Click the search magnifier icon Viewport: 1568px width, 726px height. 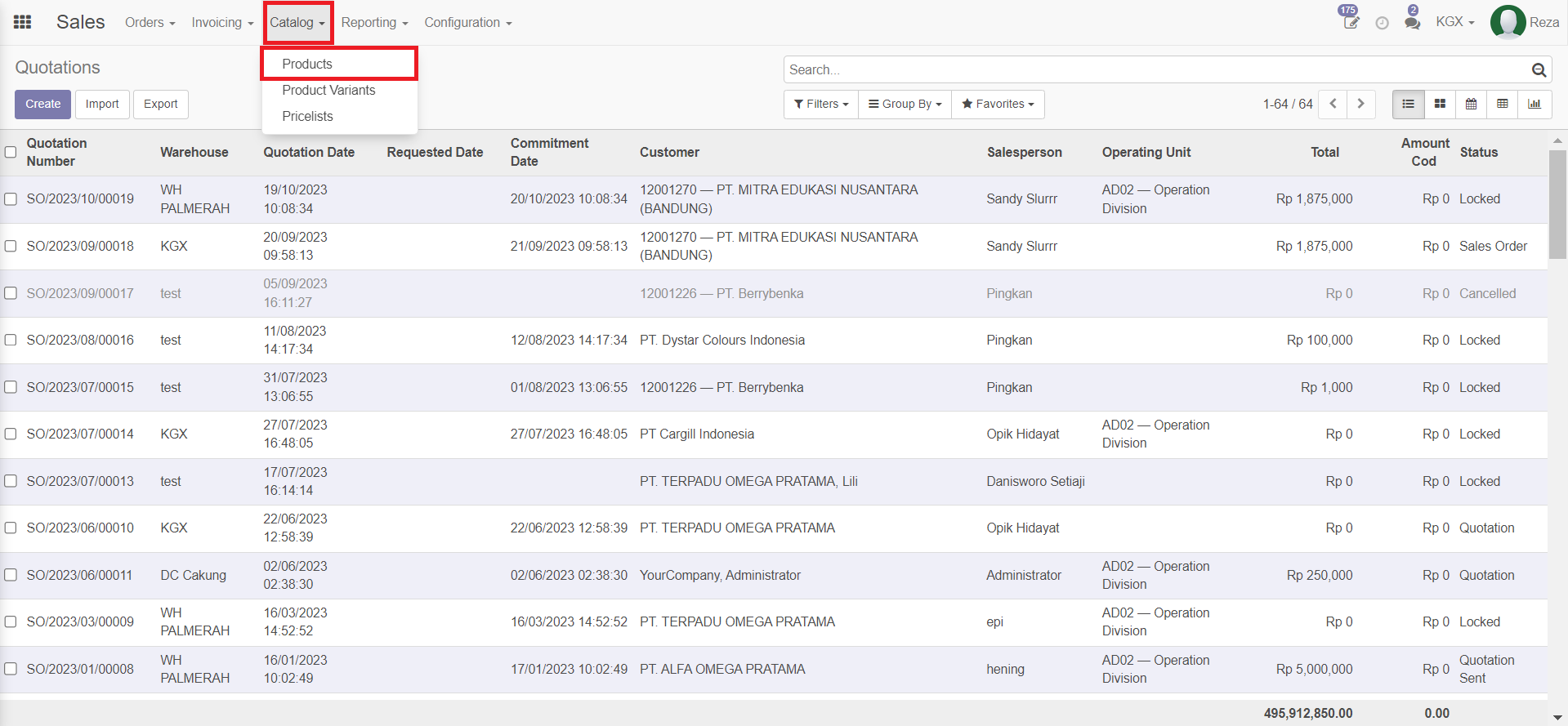(x=1539, y=70)
